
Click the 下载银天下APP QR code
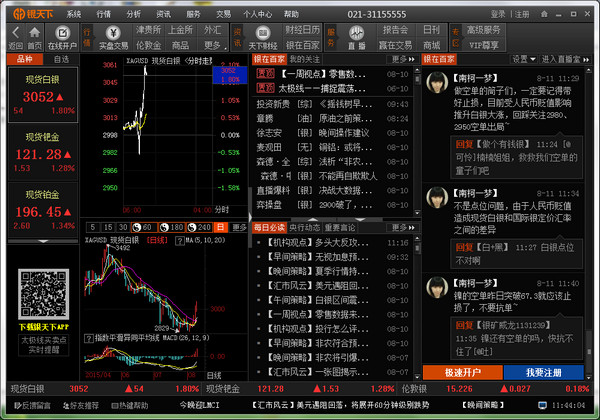[43, 294]
